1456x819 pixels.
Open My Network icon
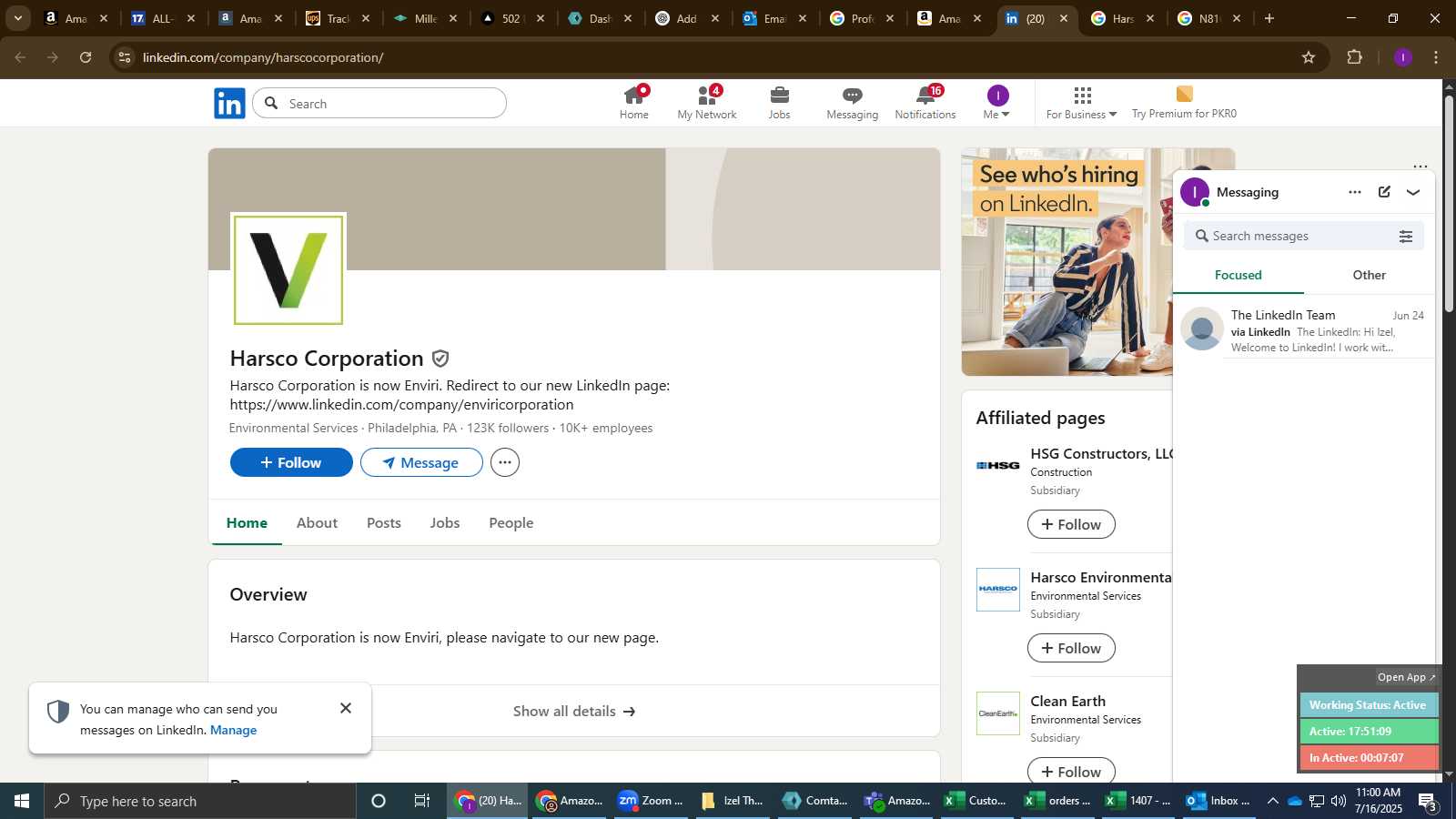point(707,103)
